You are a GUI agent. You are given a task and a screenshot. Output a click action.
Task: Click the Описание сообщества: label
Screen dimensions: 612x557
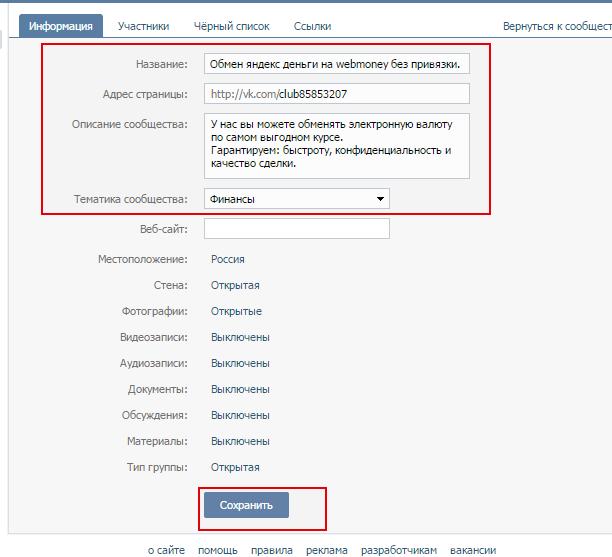[130, 124]
